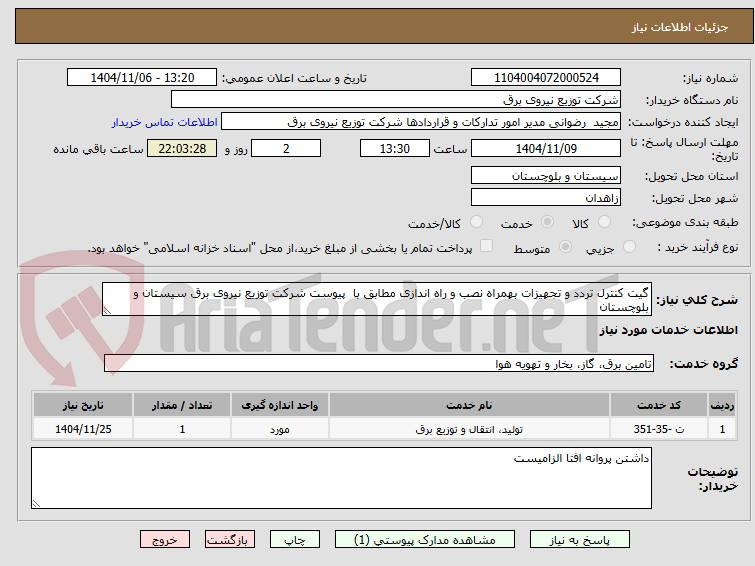Open مشاهده مدارک پیوستی (1) attachments

coord(425,540)
